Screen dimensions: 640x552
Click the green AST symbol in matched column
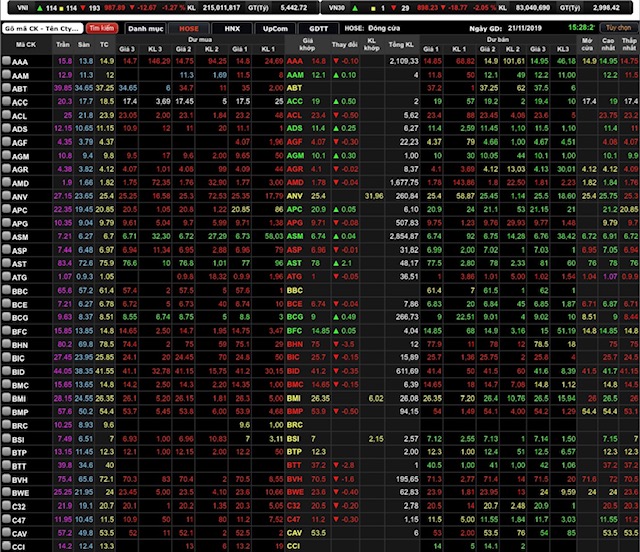coord(294,263)
